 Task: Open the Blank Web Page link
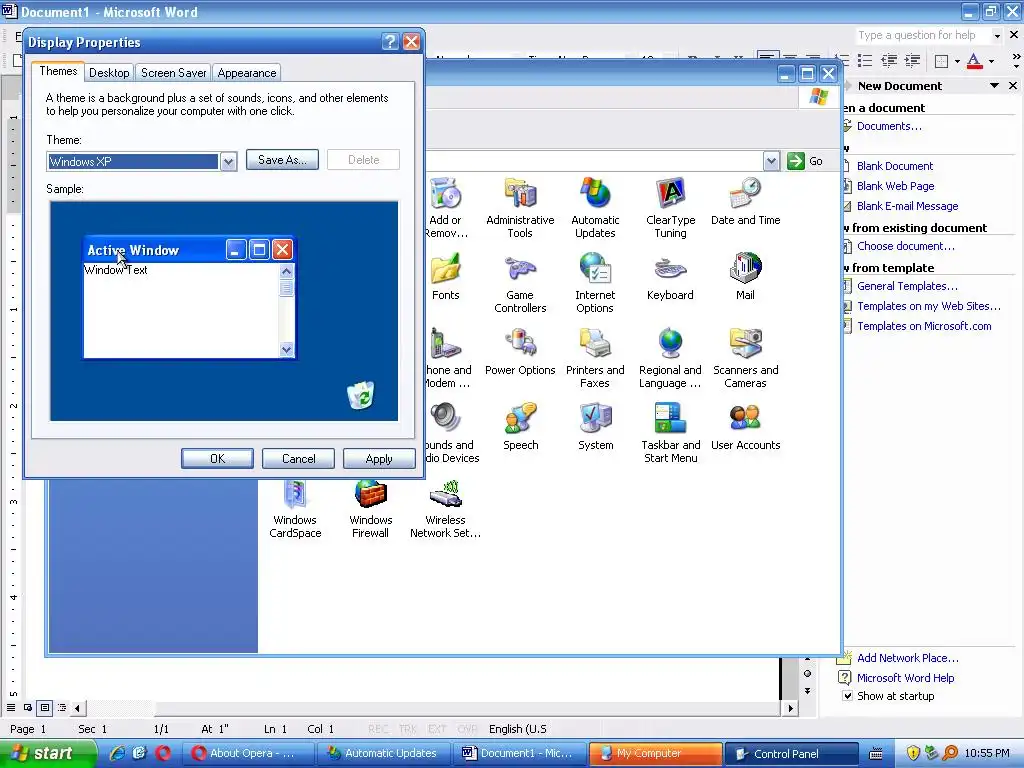click(x=895, y=186)
